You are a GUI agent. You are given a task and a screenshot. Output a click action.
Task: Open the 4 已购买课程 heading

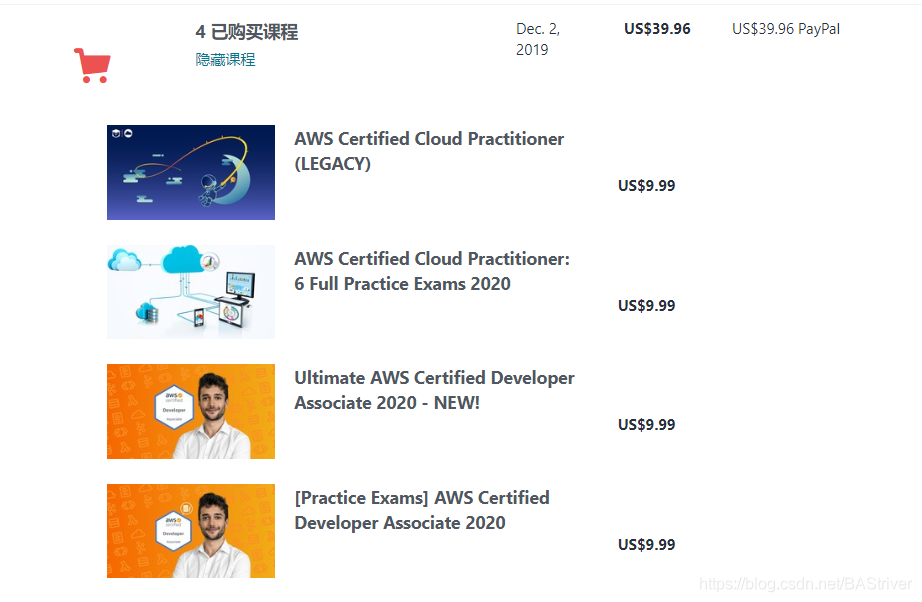(x=247, y=32)
